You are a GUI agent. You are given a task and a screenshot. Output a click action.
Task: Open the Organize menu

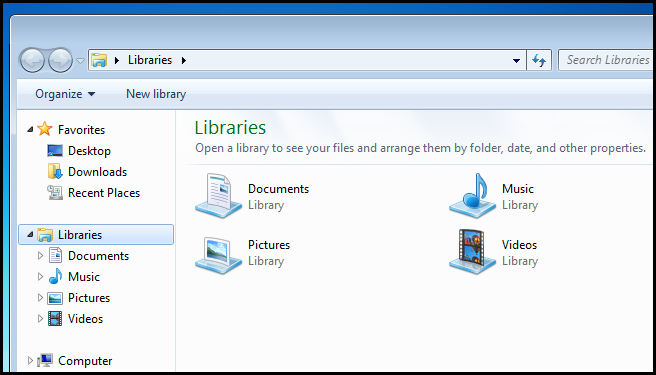tap(65, 94)
